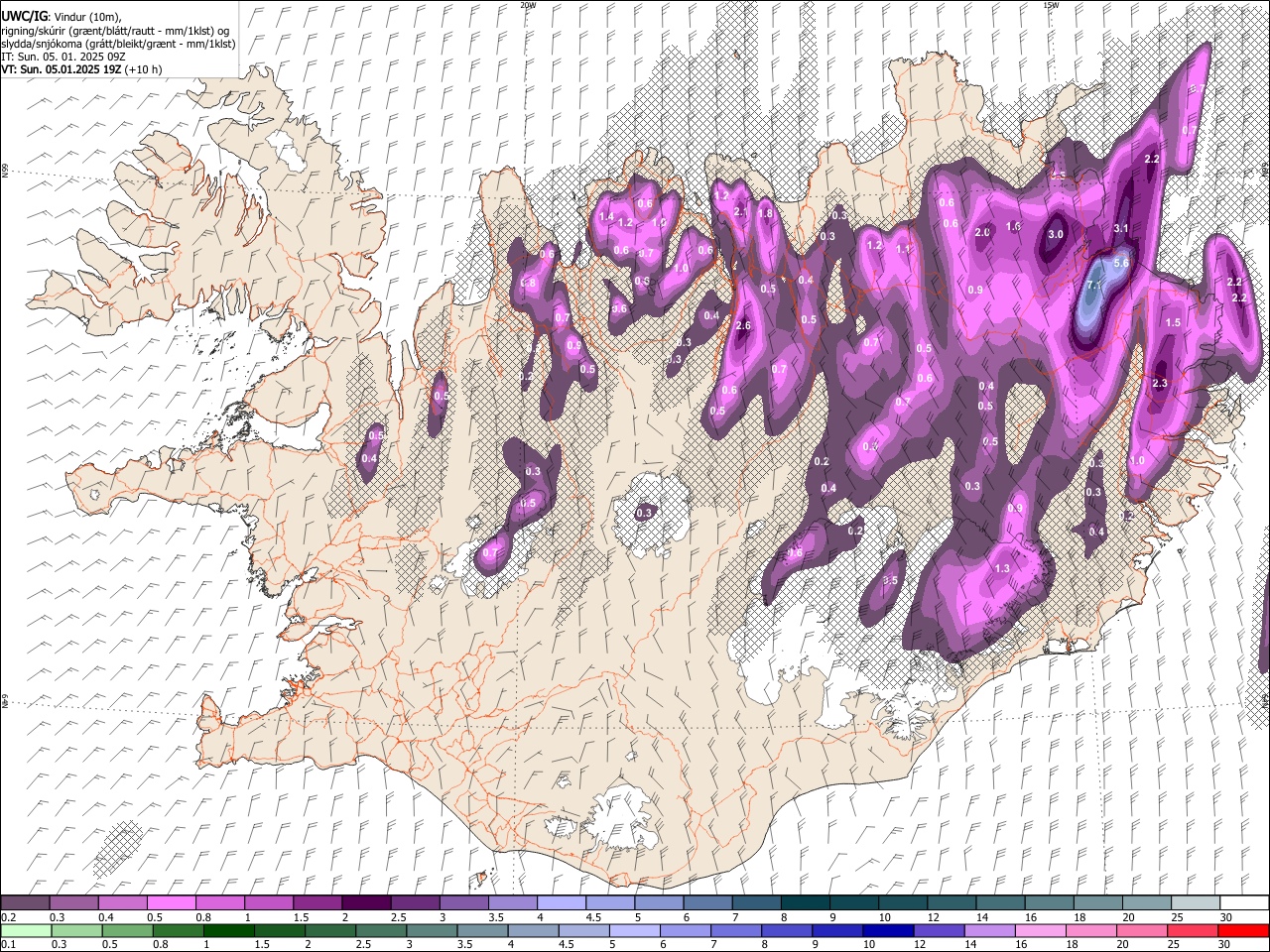Select the 'rigning/skúrir' legend description line

117,31
